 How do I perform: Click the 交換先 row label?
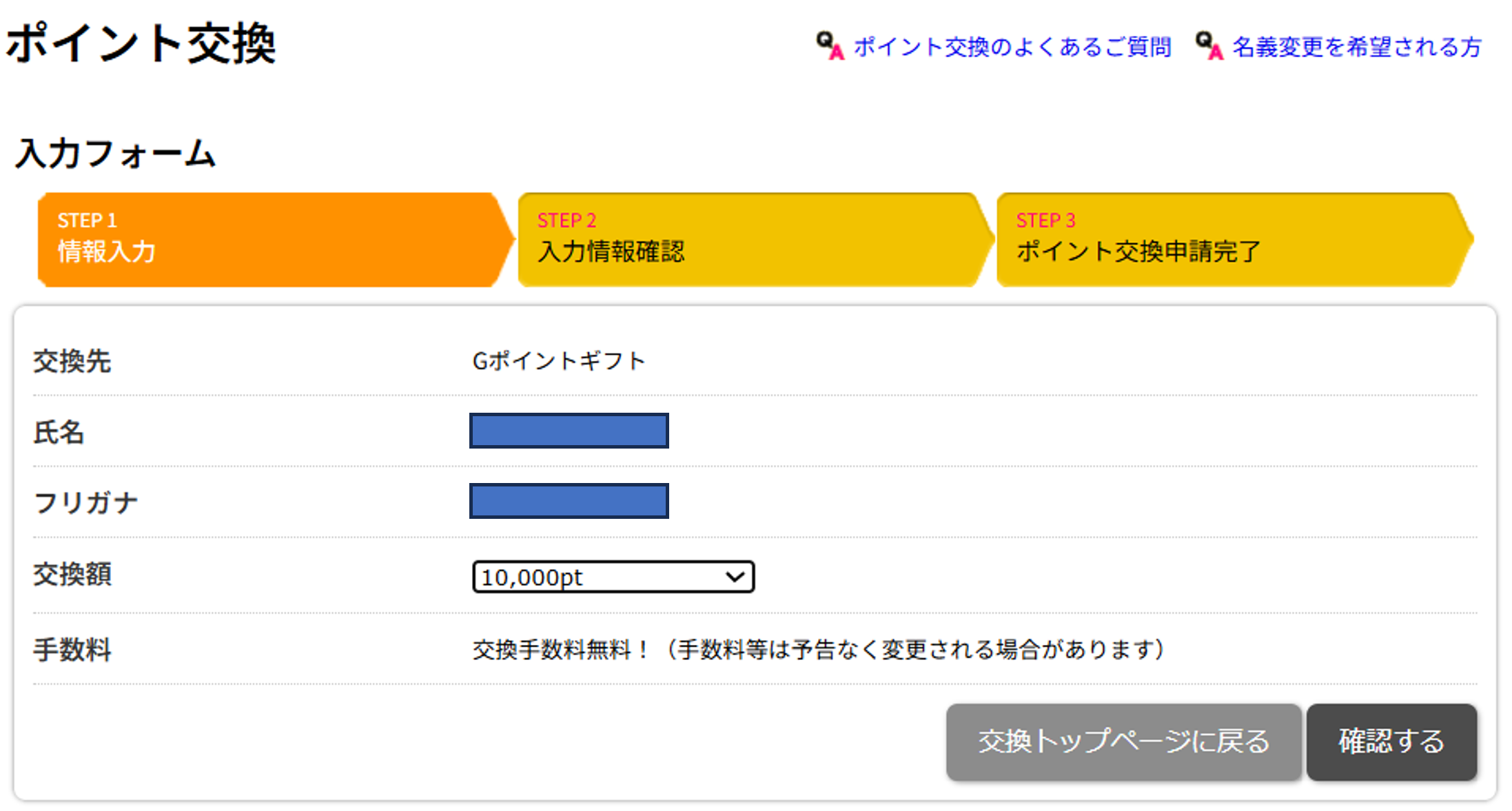[x=72, y=361]
